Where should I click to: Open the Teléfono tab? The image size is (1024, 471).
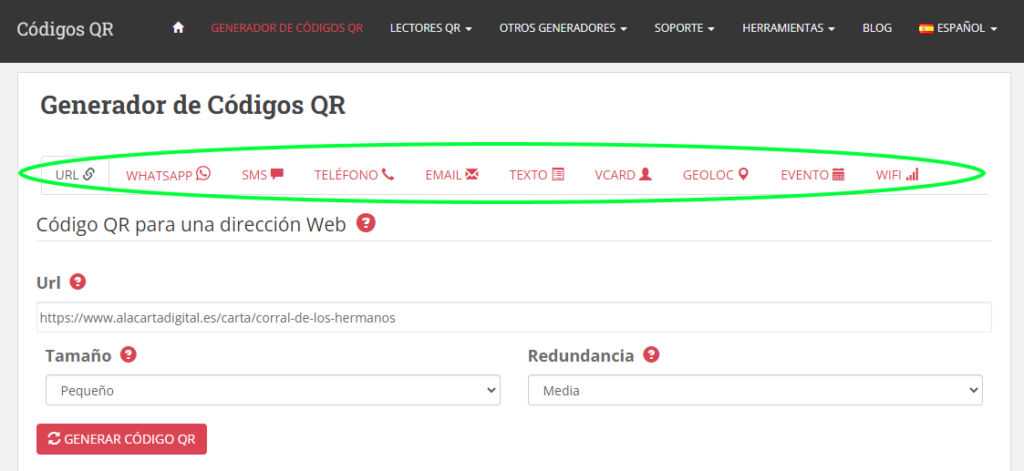pyautogui.click(x=354, y=174)
